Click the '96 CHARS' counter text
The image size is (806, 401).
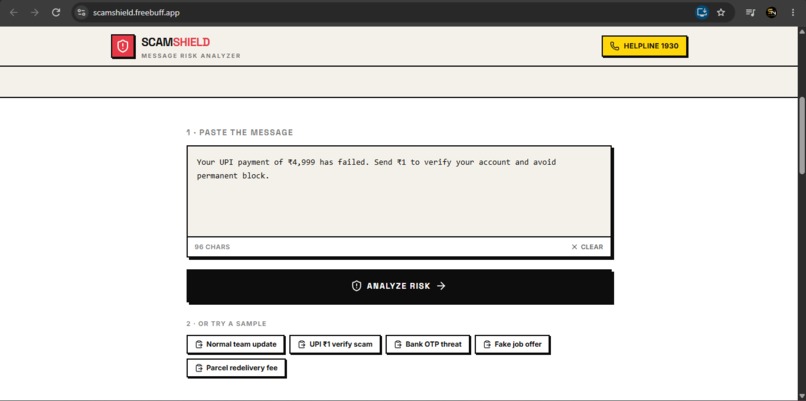click(212, 247)
